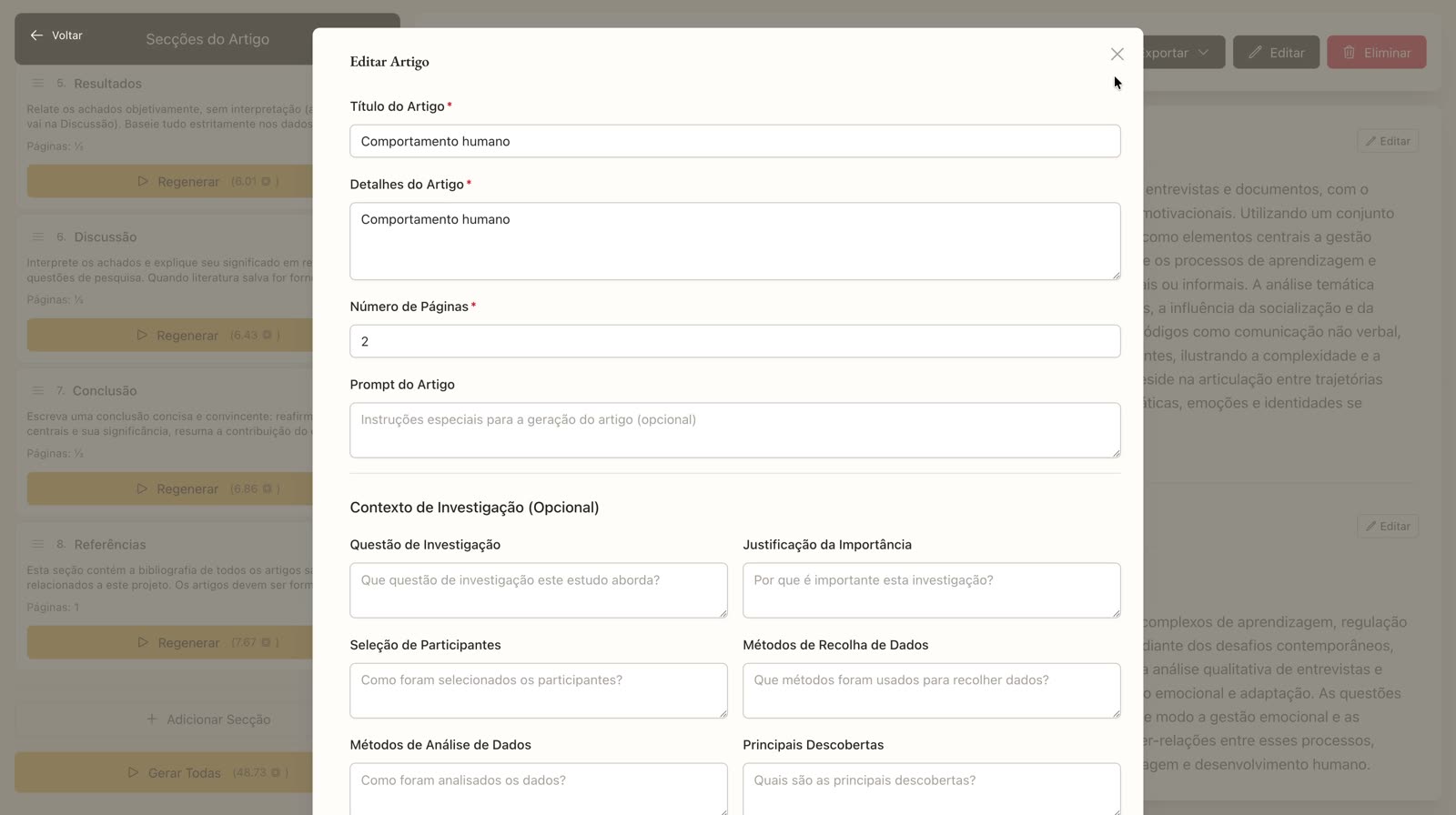Click Gerar Todas button
Screen dimensions: 1456x815
pyautogui.click(x=164, y=772)
